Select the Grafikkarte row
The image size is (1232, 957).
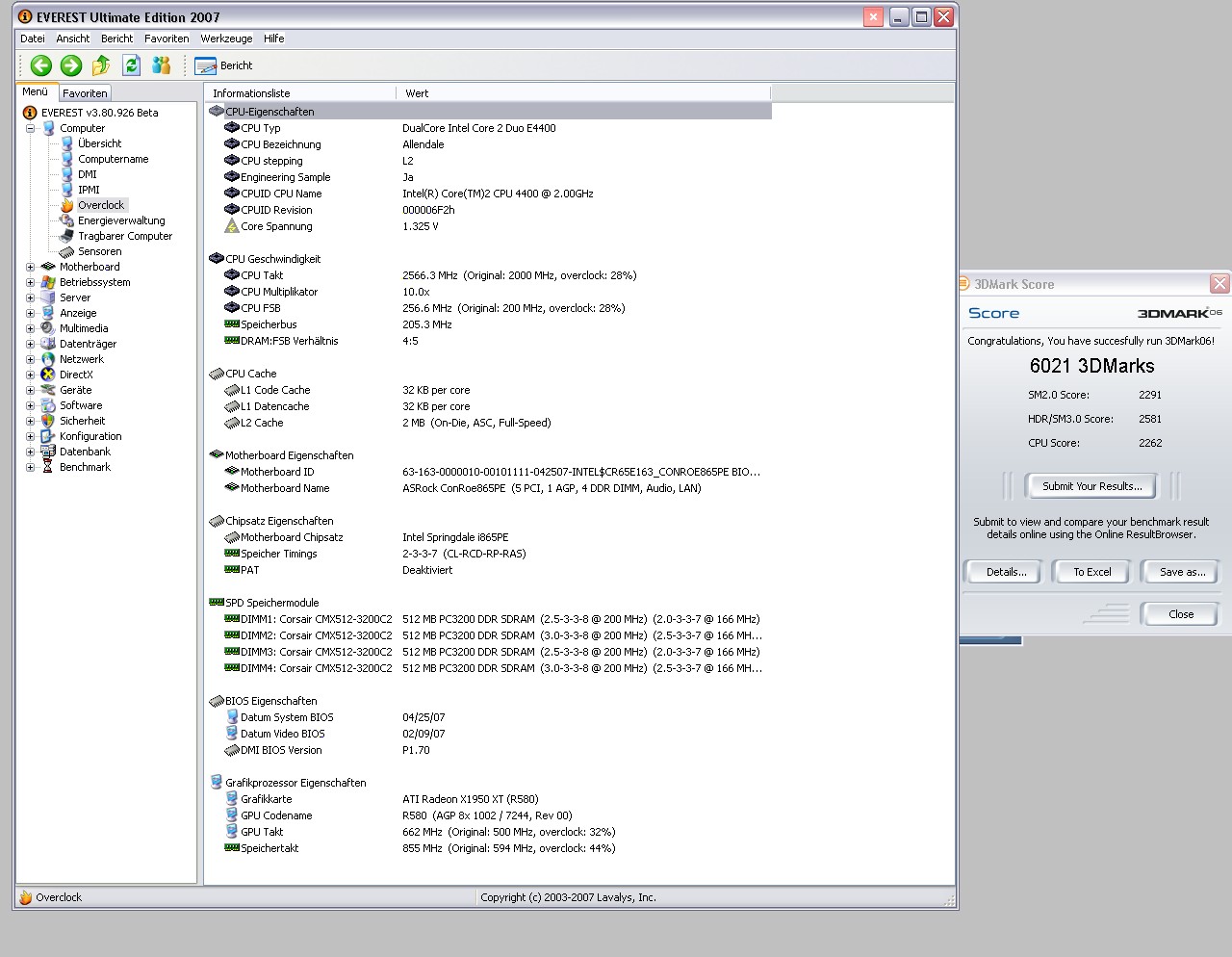489,799
